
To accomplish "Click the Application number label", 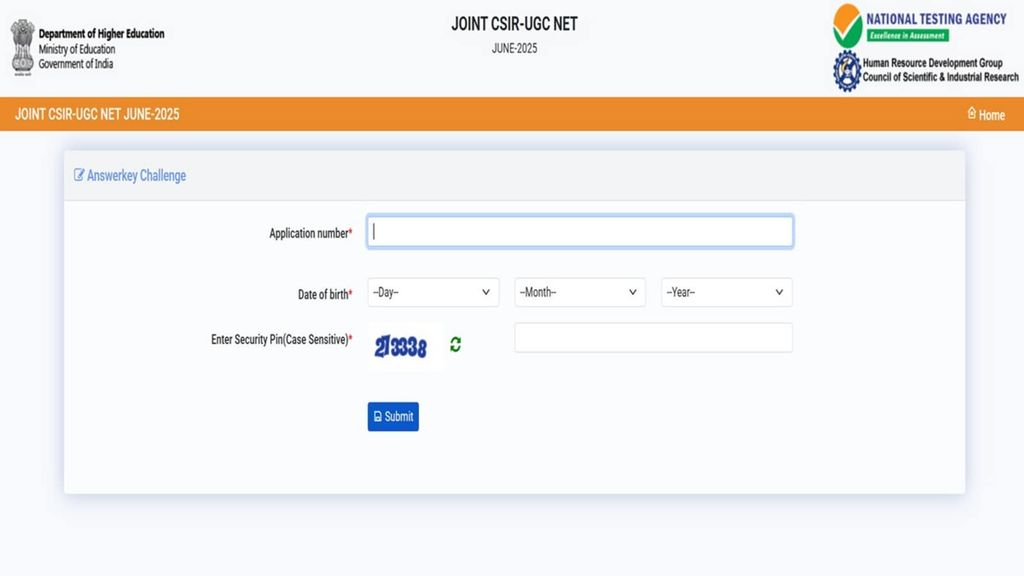I will (310, 233).
